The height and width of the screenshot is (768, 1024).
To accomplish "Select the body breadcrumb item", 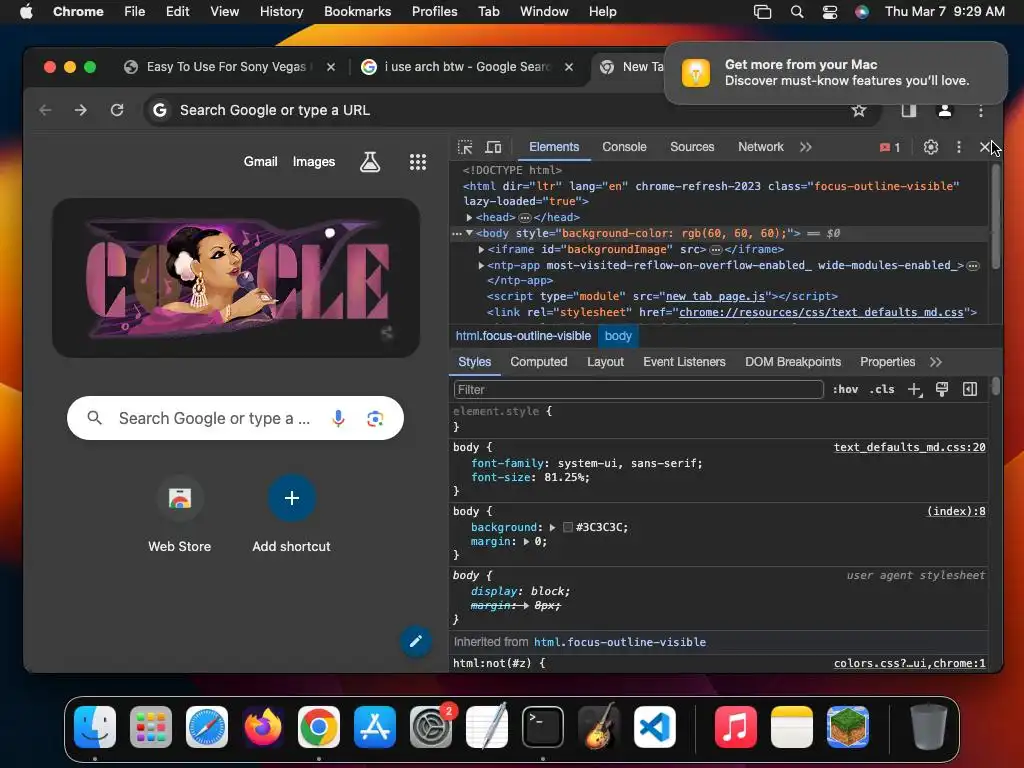I will pyautogui.click(x=618, y=336).
